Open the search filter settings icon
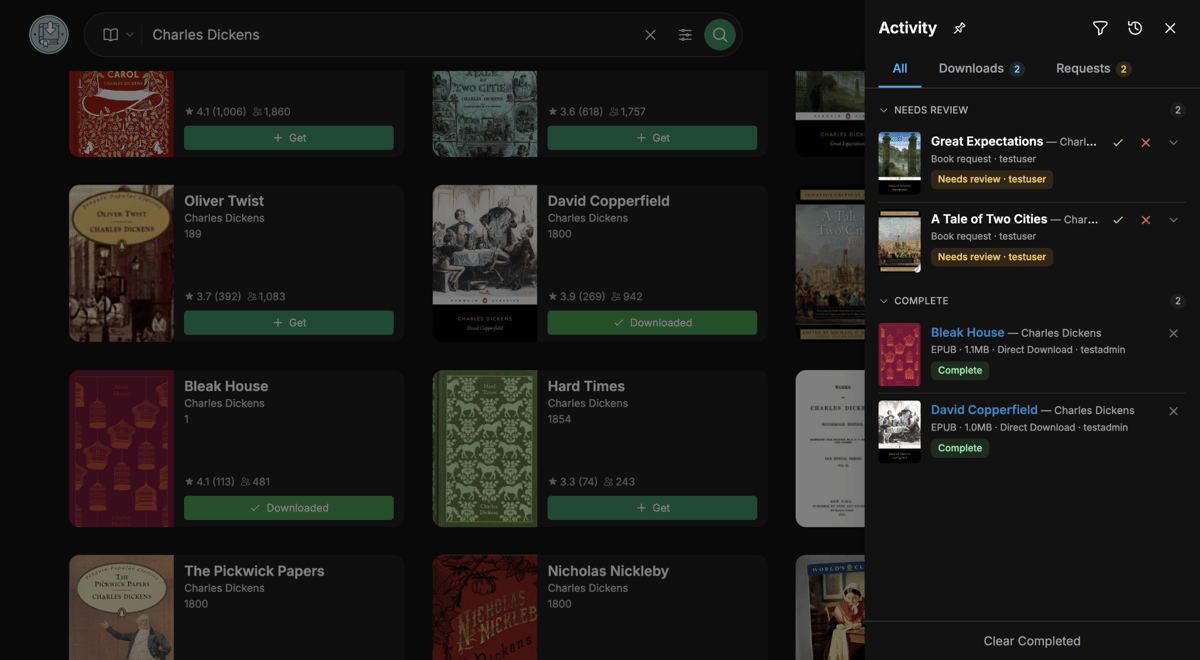This screenshot has width=1200, height=660. pos(685,35)
